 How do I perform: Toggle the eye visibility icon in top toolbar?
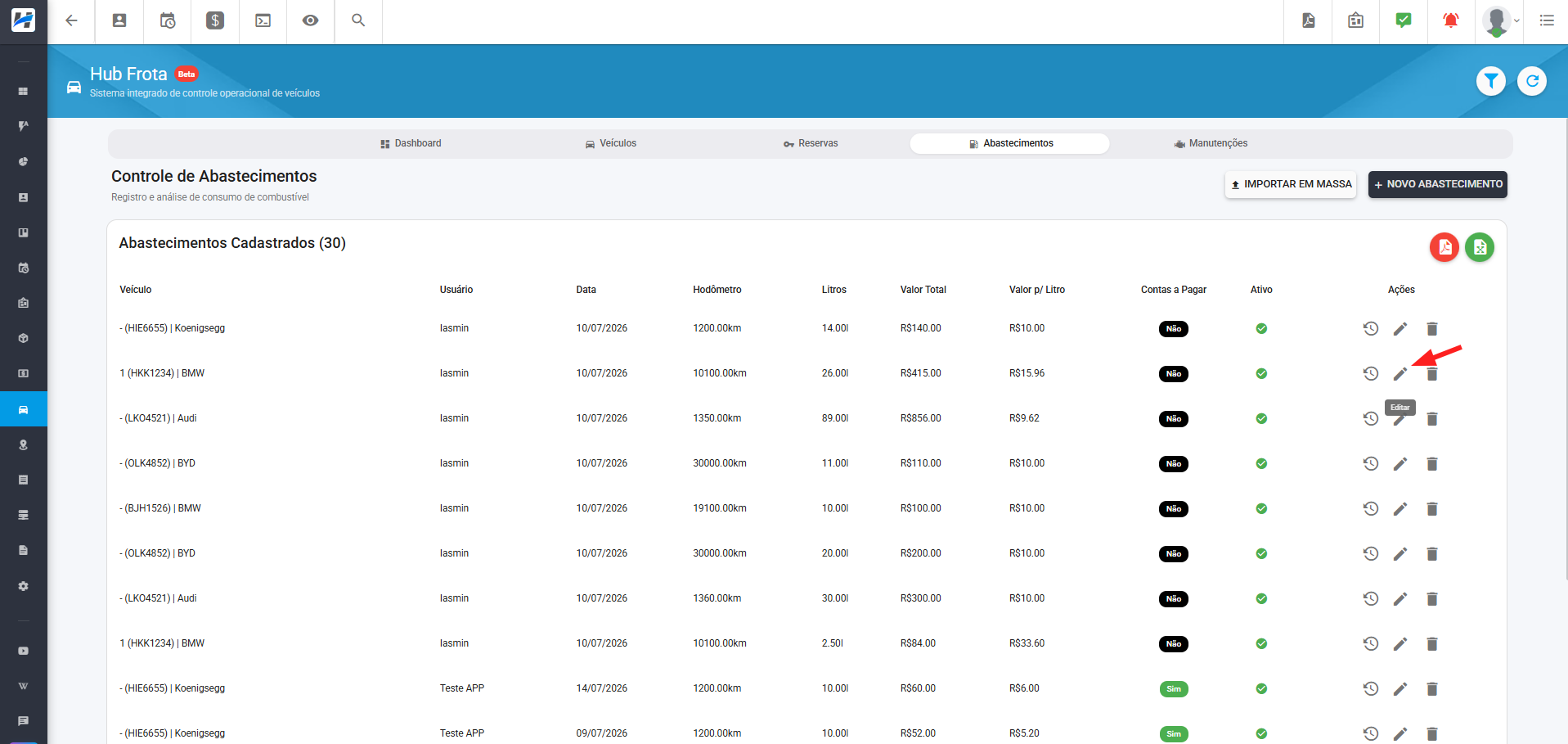click(310, 20)
